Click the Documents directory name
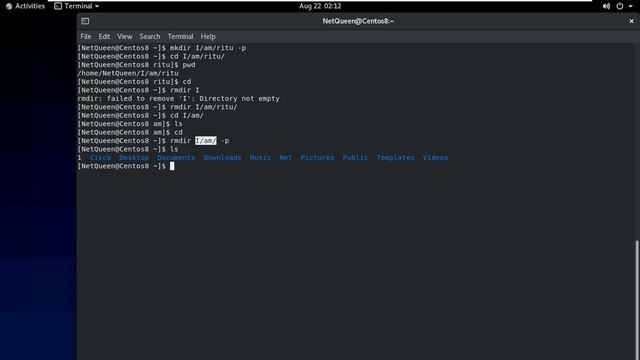 pyautogui.click(x=176, y=158)
